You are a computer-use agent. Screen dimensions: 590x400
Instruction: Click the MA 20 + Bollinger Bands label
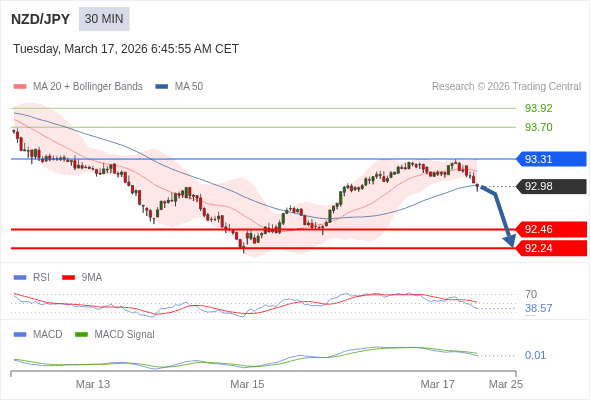pyautogui.click(x=88, y=87)
